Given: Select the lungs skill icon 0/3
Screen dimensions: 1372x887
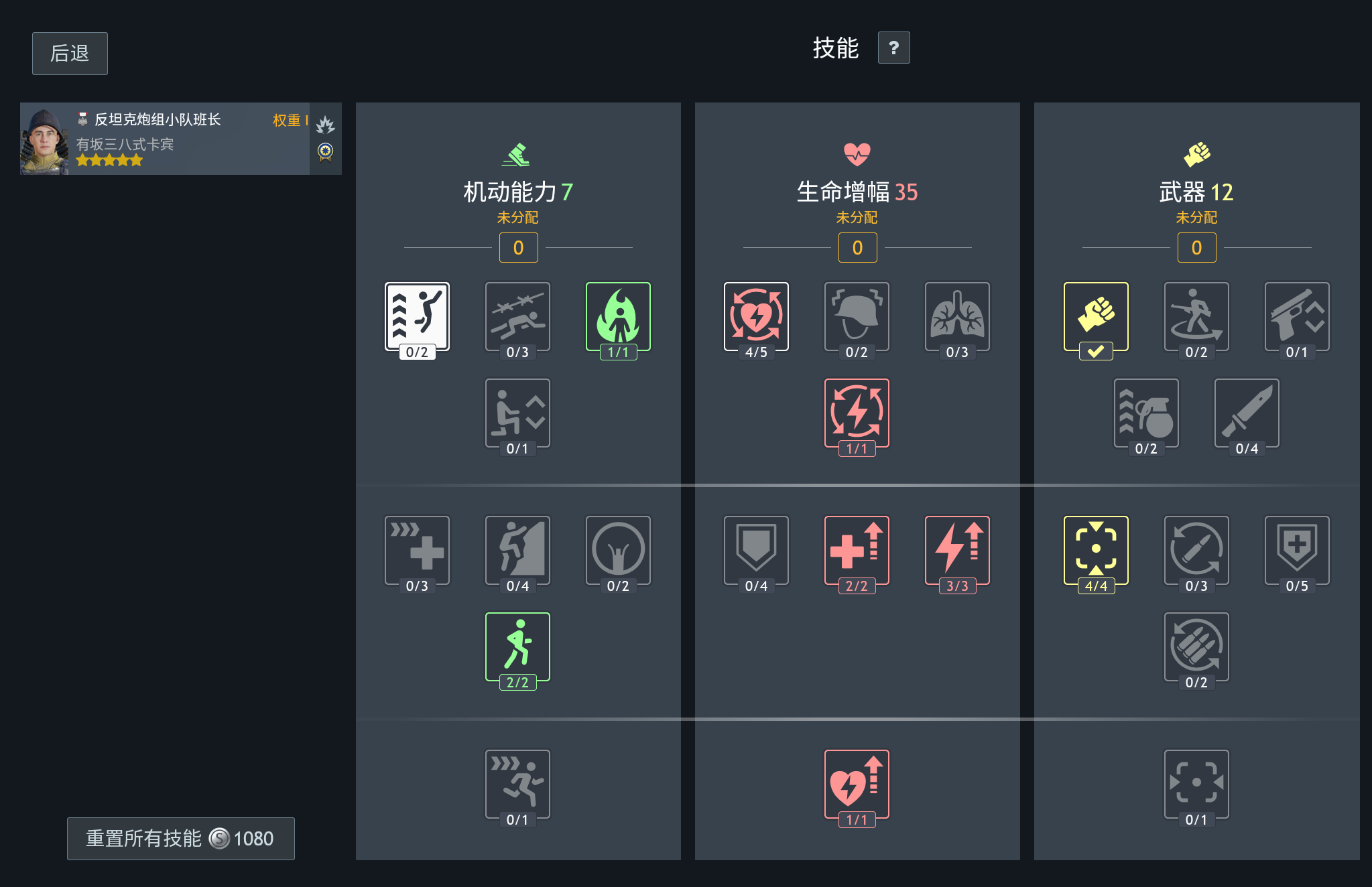Looking at the screenshot, I should tap(957, 317).
